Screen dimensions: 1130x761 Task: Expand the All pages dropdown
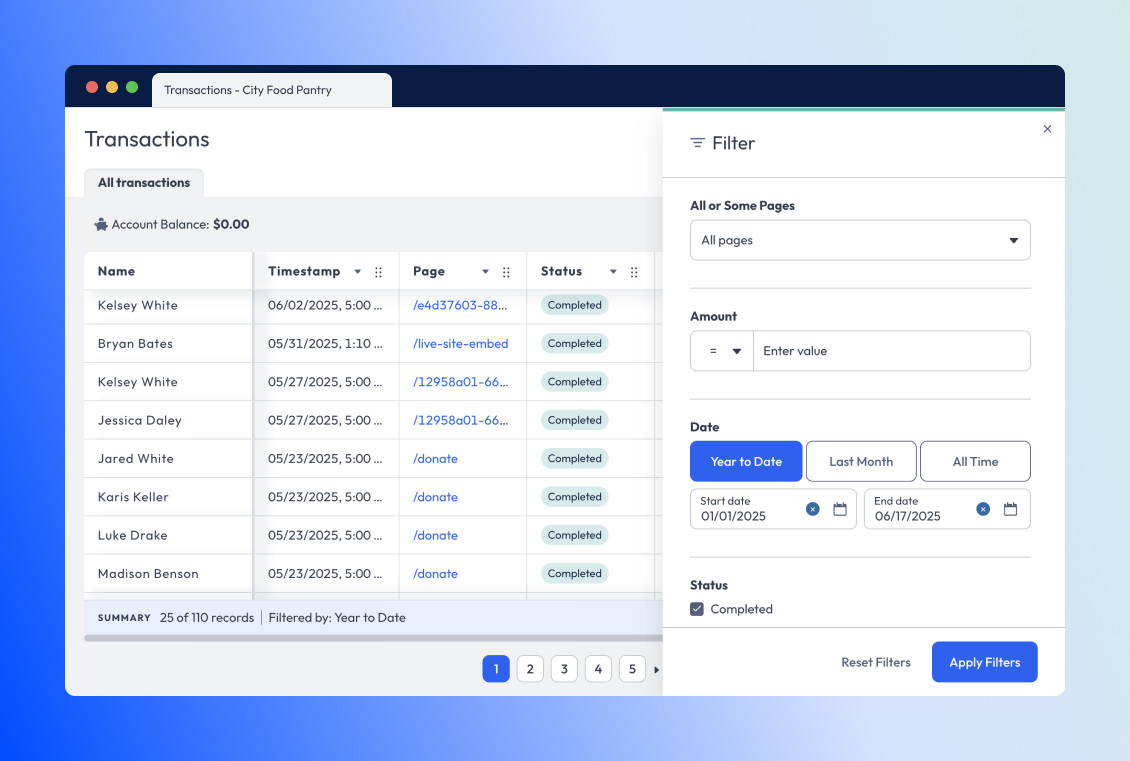coord(860,240)
